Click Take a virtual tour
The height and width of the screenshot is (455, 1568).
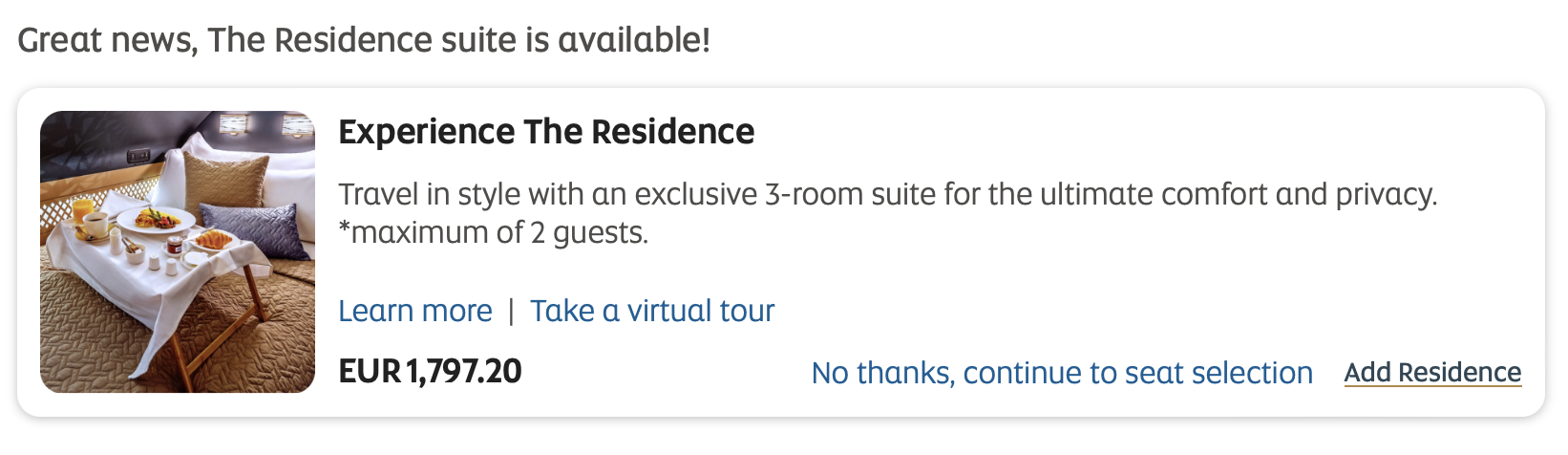click(x=652, y=312)
